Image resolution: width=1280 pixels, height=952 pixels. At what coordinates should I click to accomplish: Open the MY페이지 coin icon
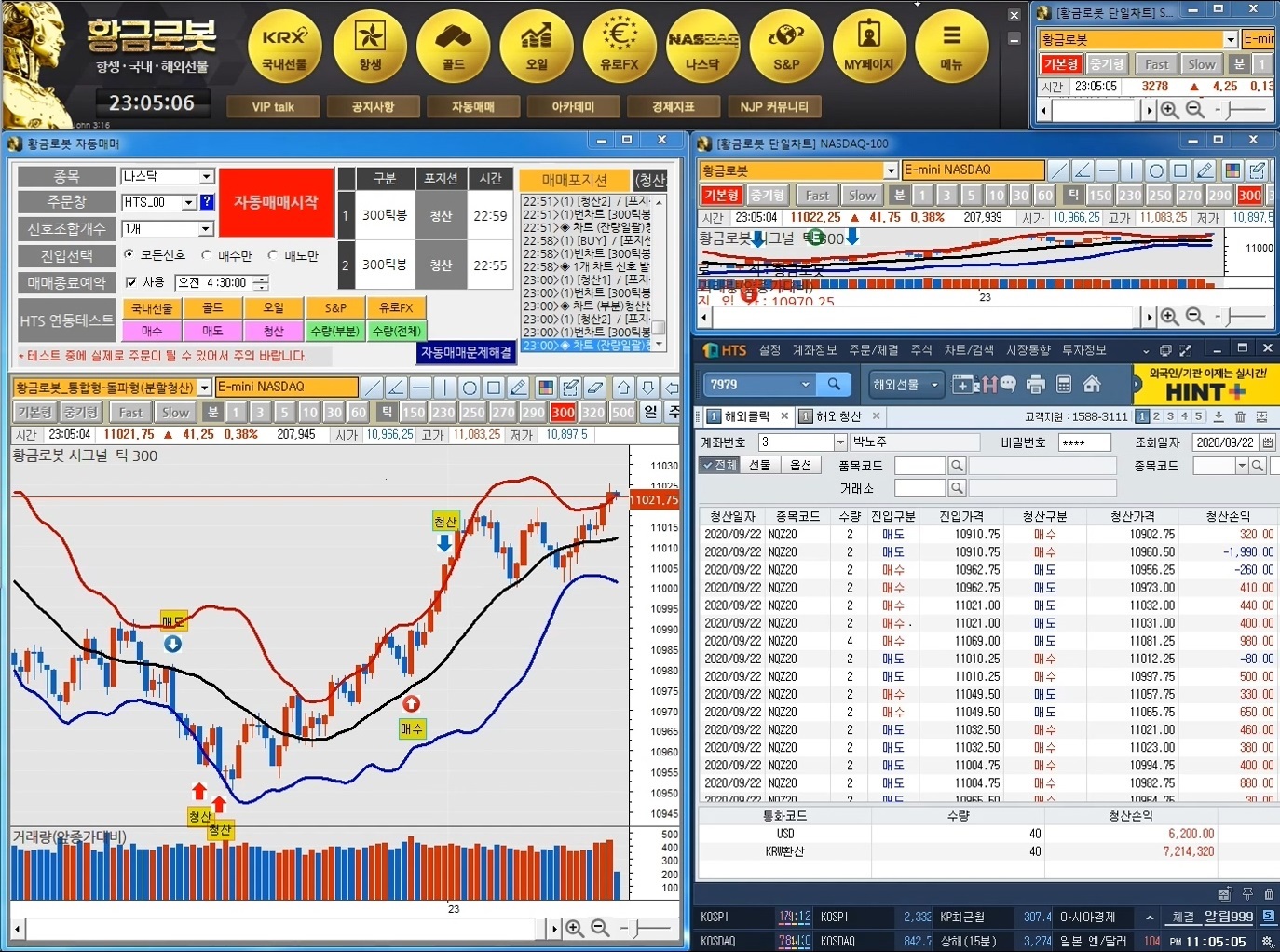coord(869,47)
